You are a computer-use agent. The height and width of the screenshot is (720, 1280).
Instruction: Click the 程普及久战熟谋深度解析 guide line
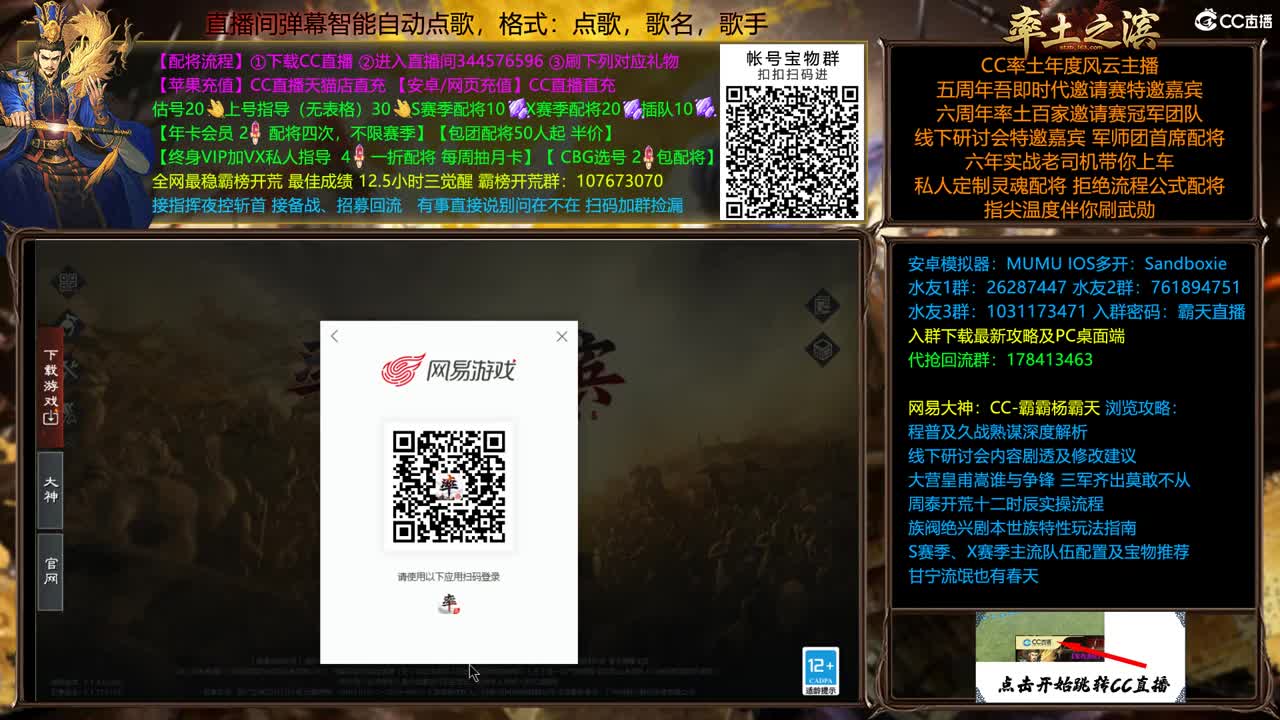pos(997,432)
